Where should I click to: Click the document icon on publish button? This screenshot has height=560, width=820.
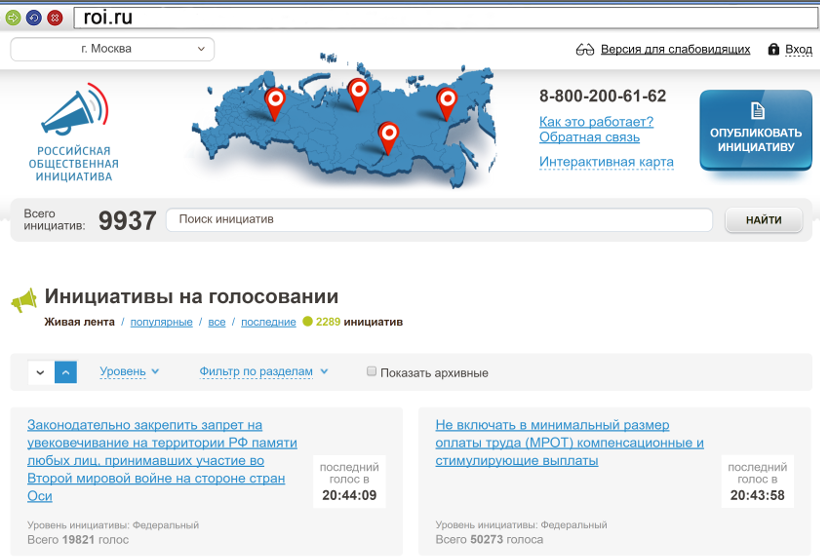(757, 110)
